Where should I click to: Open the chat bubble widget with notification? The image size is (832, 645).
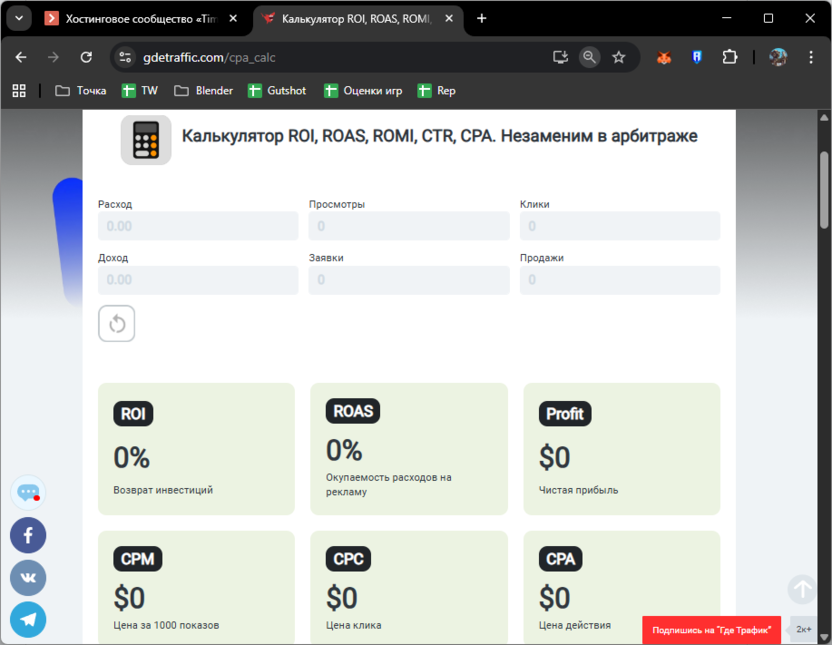[x=28, y=492]
